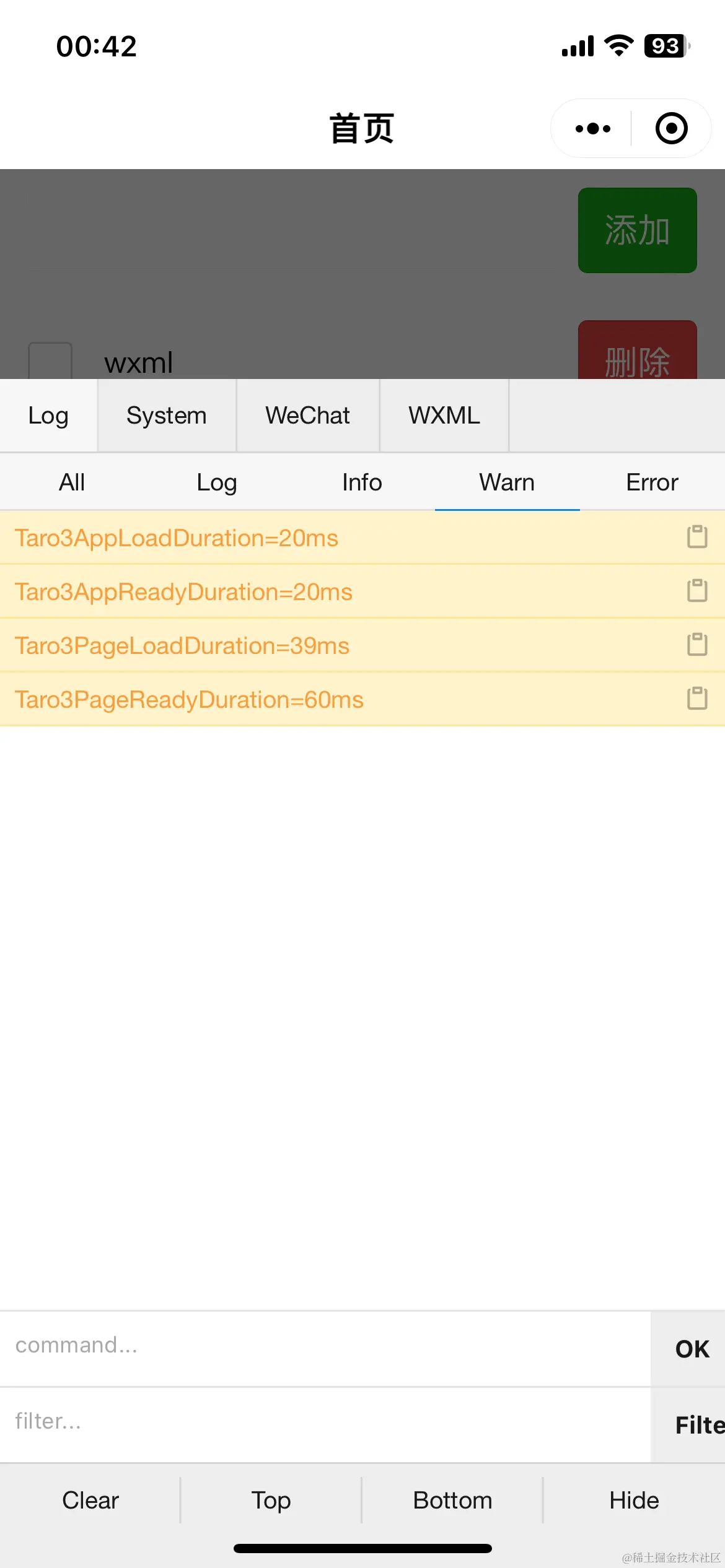Switch to the System tab

167,416
